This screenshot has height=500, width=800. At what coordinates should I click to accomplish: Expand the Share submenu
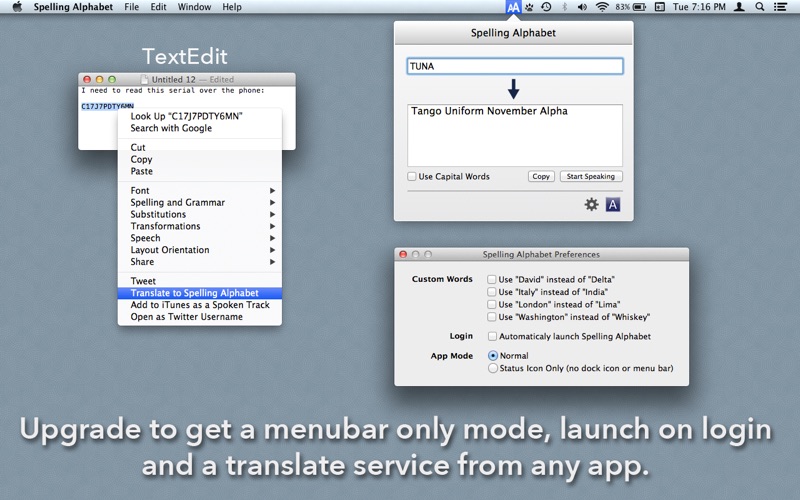[199, 262]
